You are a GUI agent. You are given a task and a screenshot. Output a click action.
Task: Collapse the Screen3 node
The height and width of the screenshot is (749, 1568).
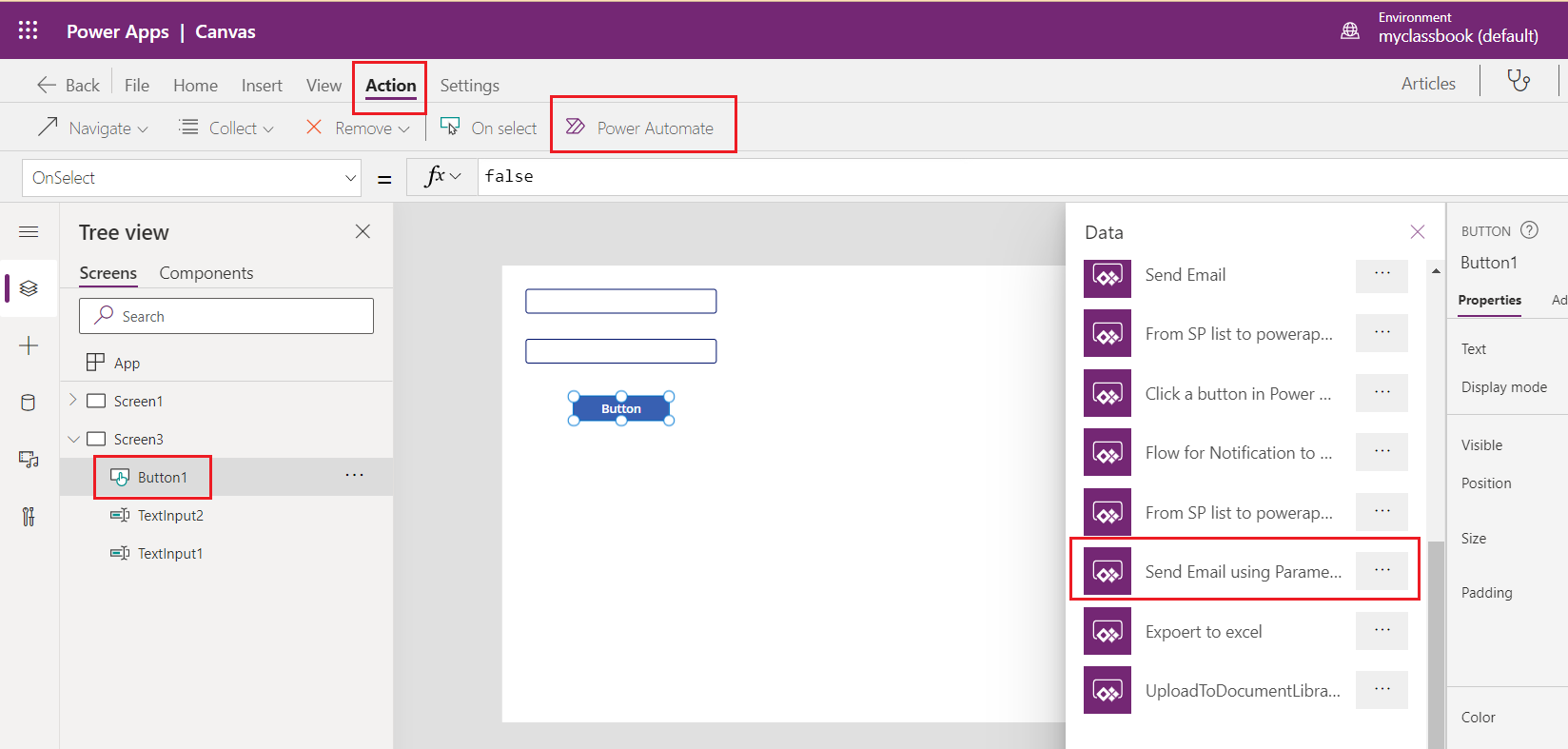point(73,439)
